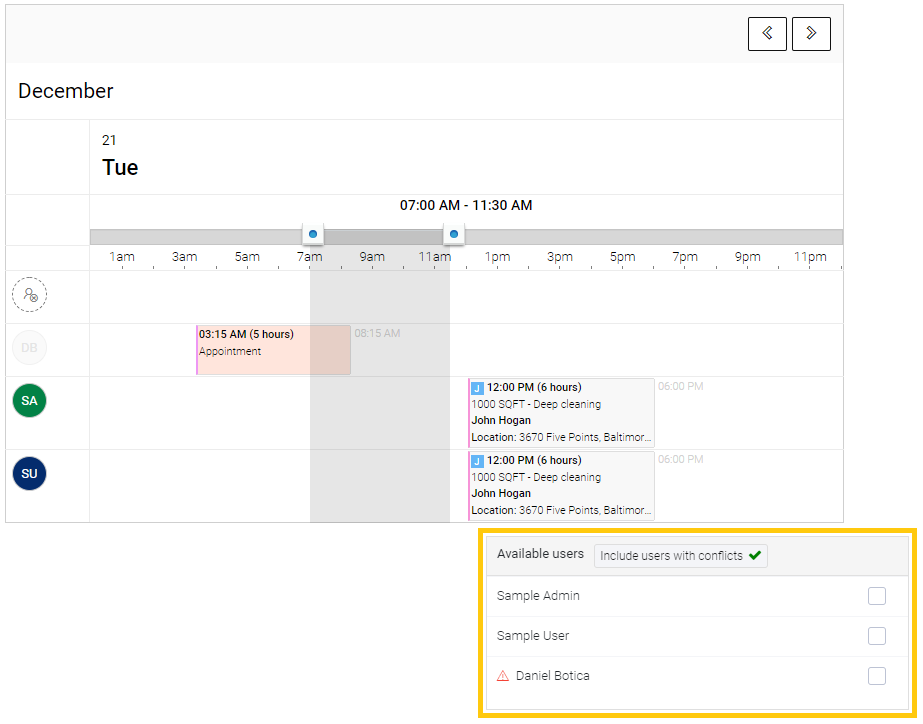The height and width of the screenshot is (724, 923).
Task: Click the 9am time label on the timeline
Action: tap(372, 257)
